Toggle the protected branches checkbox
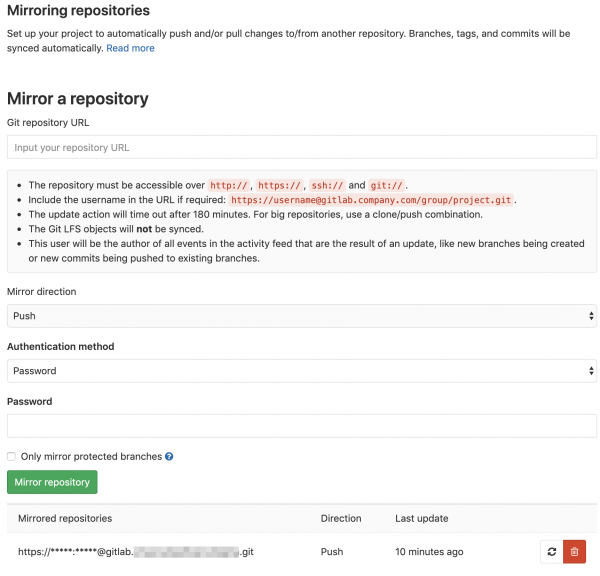Image resolution: width=600 pixels, height=576 pixels. [12, 457]
